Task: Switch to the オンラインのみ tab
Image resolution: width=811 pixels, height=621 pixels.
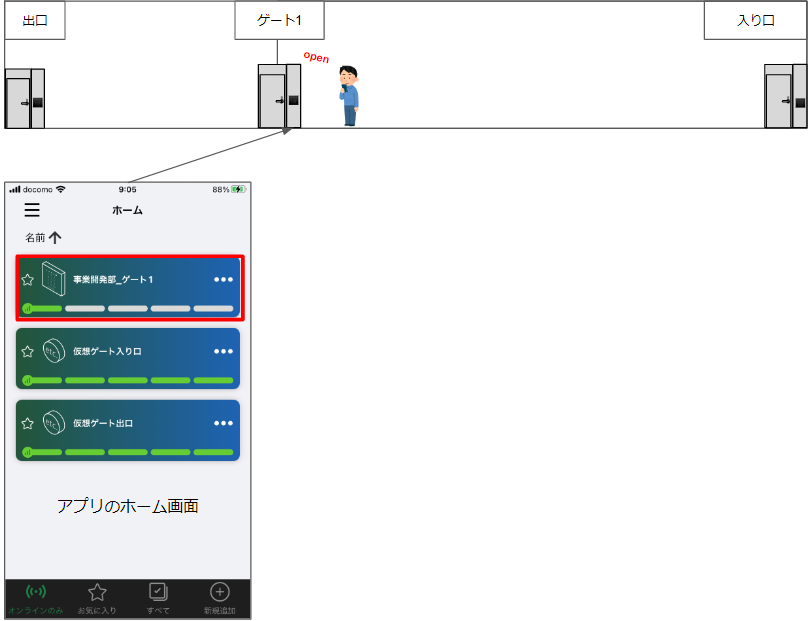Action: click(x=36, y=599)
